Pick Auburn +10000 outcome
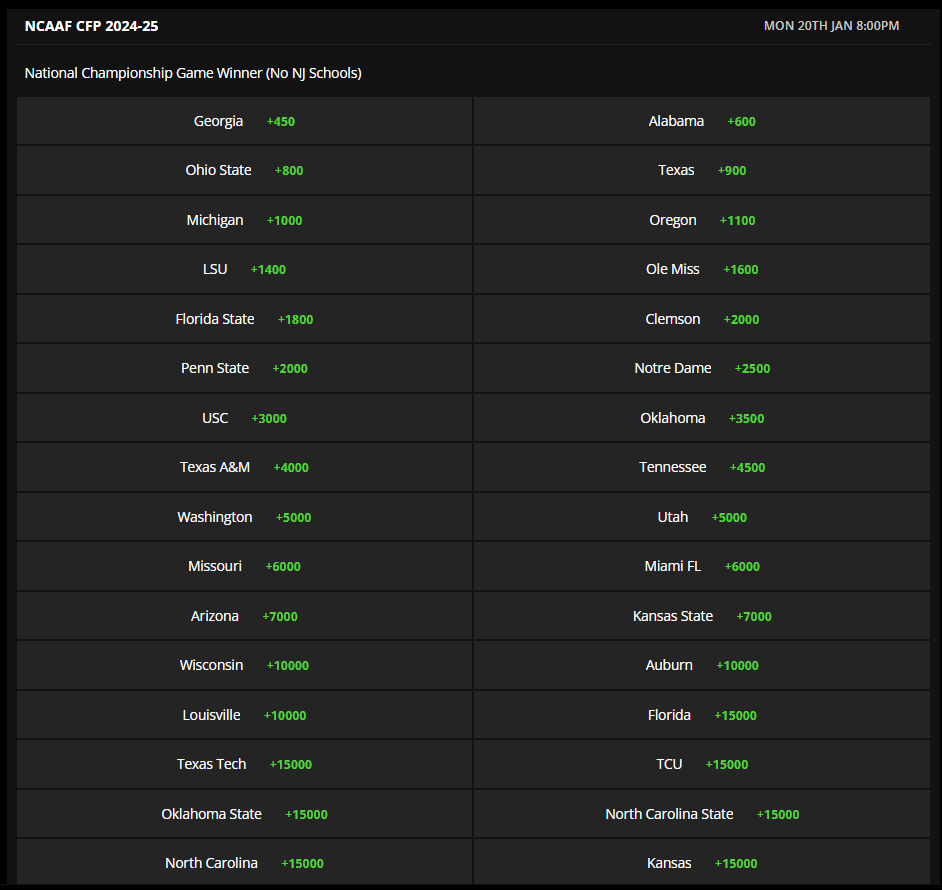The height and width of the screenshot is (890, 942). click(702, 665)
